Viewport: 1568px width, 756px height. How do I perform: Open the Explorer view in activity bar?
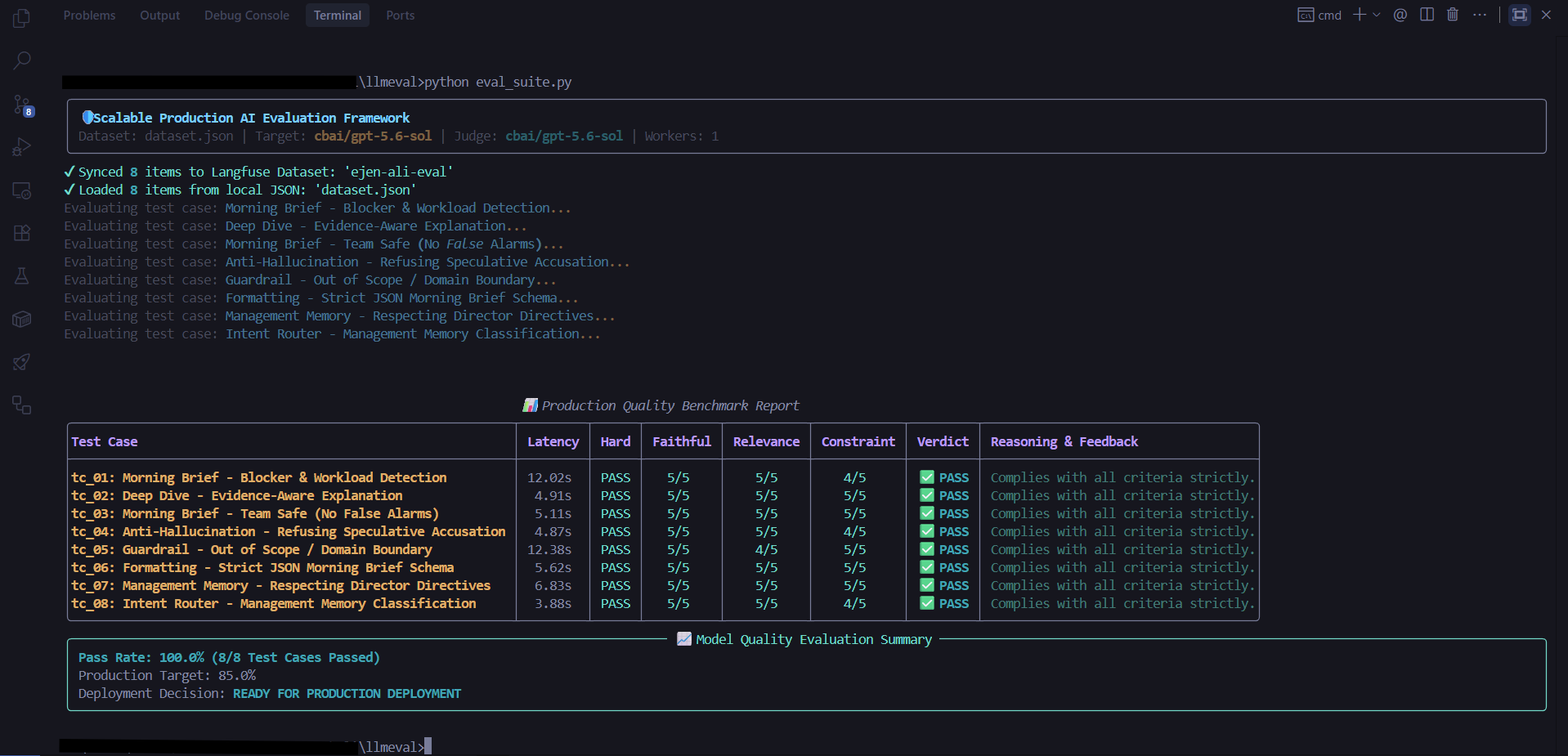coord(22,18)
